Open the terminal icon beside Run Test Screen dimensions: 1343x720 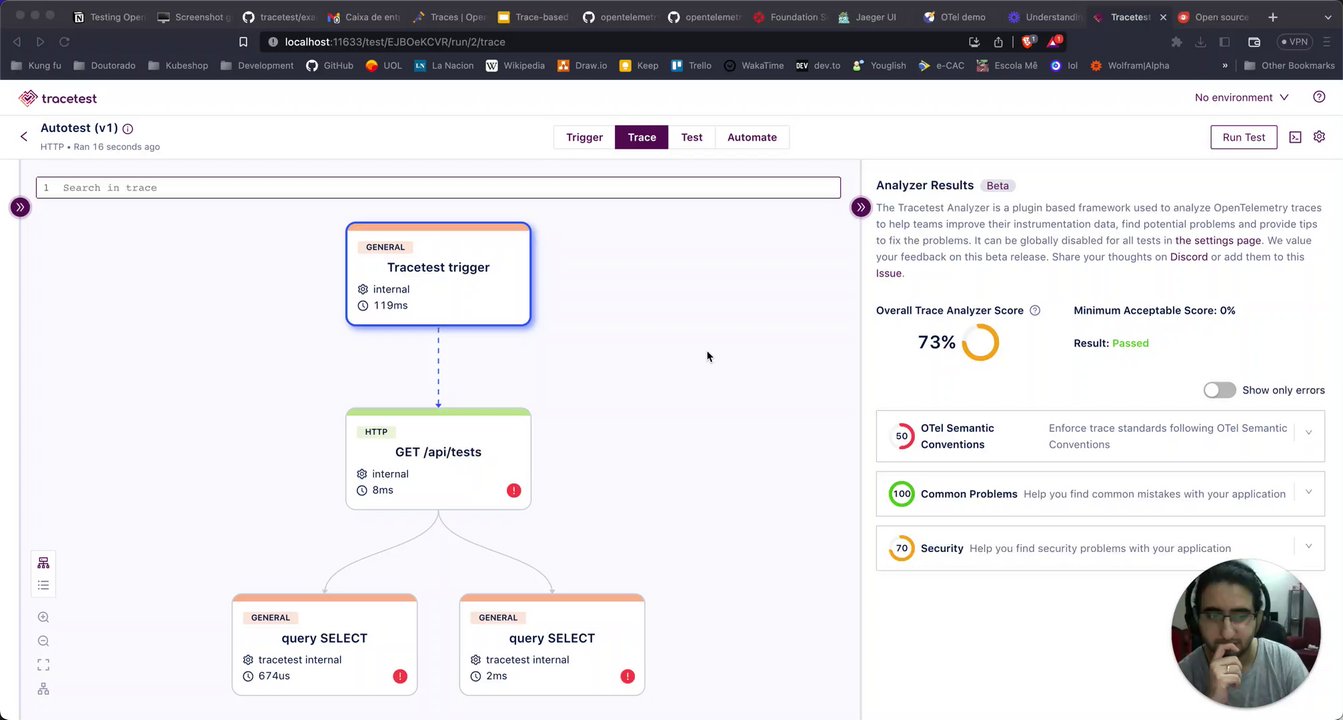coord(1295,137)
